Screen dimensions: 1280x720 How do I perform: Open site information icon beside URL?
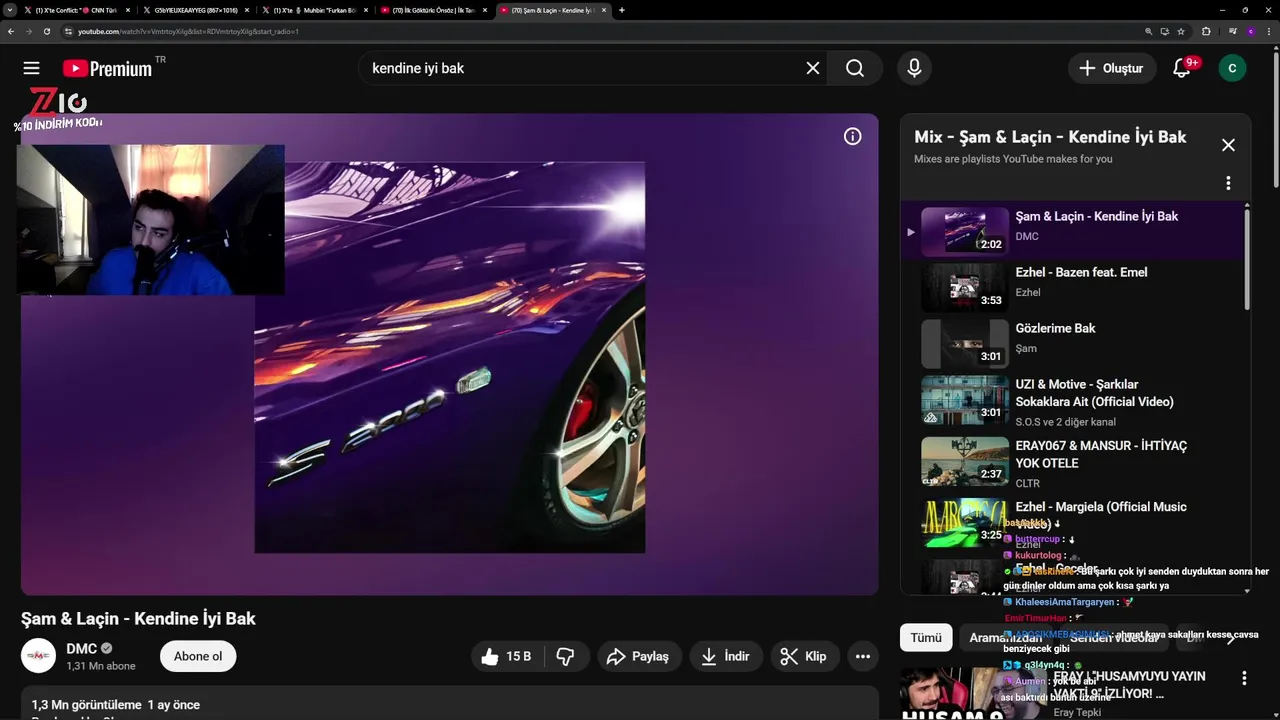click(68, 31)
